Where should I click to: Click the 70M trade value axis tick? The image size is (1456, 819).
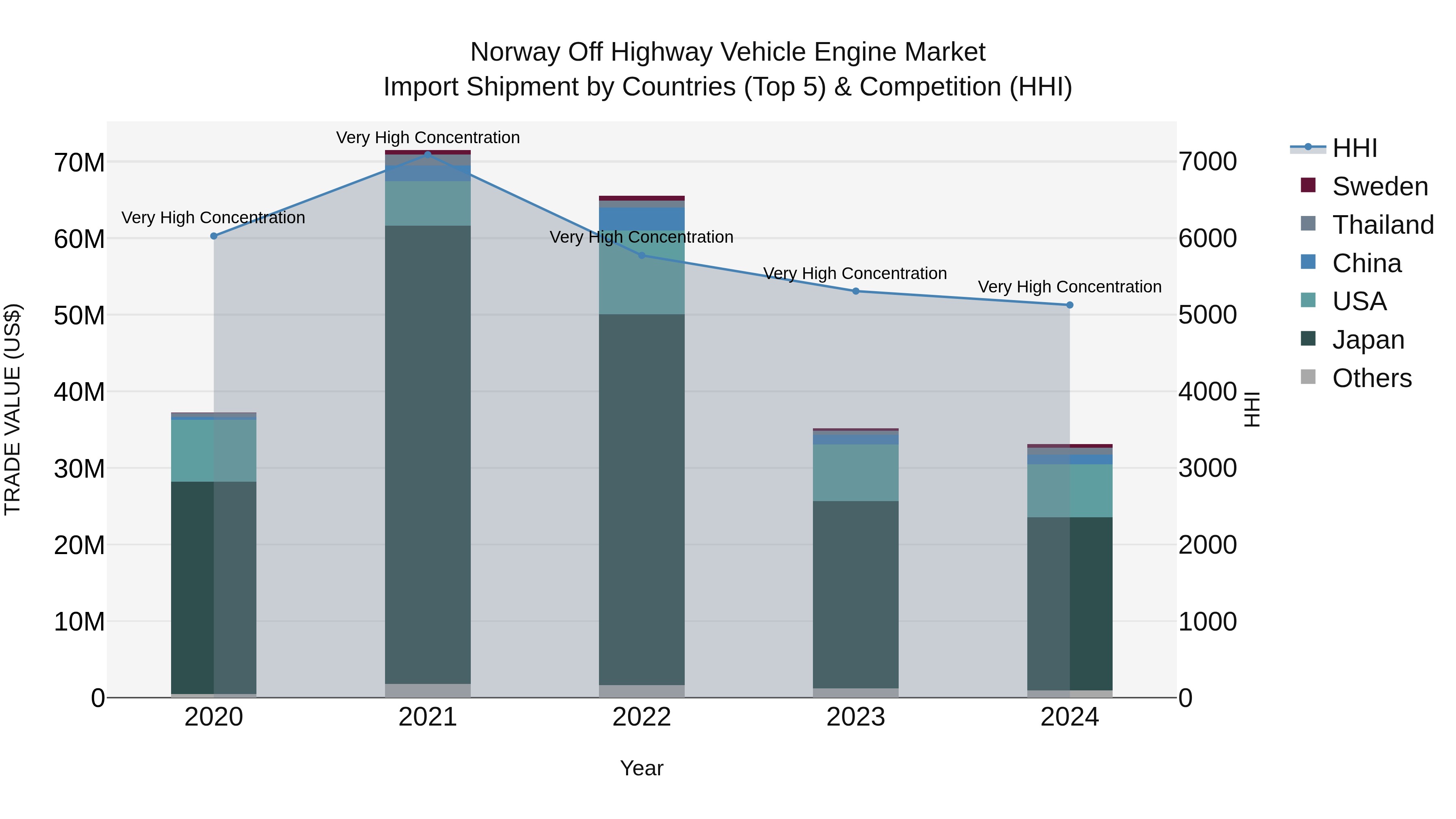[79, 163]
